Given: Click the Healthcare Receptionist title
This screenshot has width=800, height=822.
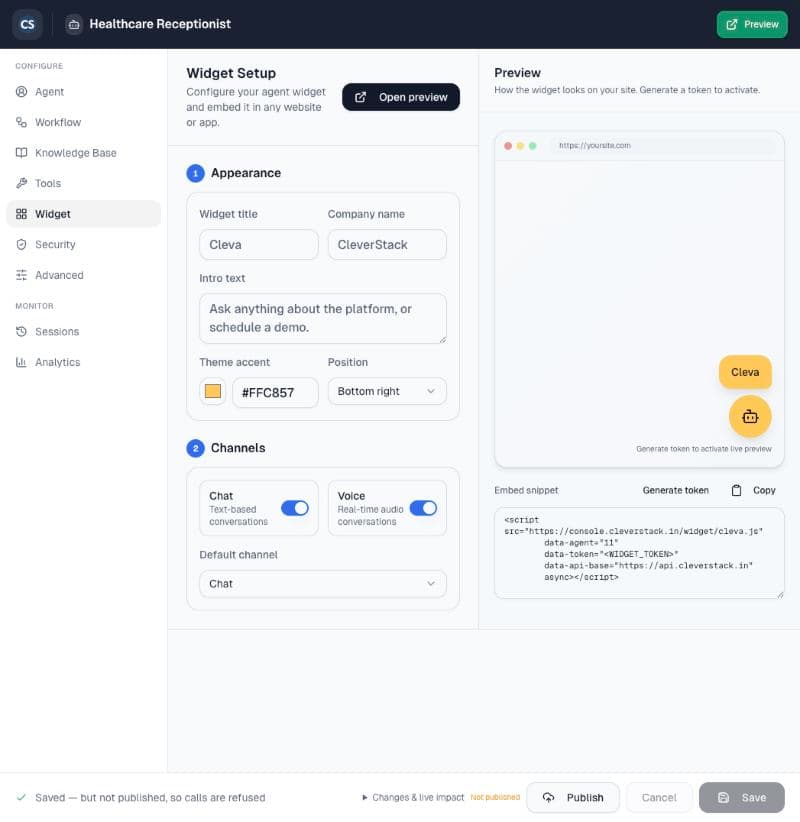Looking at the screenshot, I should click(x=160, y=24).
